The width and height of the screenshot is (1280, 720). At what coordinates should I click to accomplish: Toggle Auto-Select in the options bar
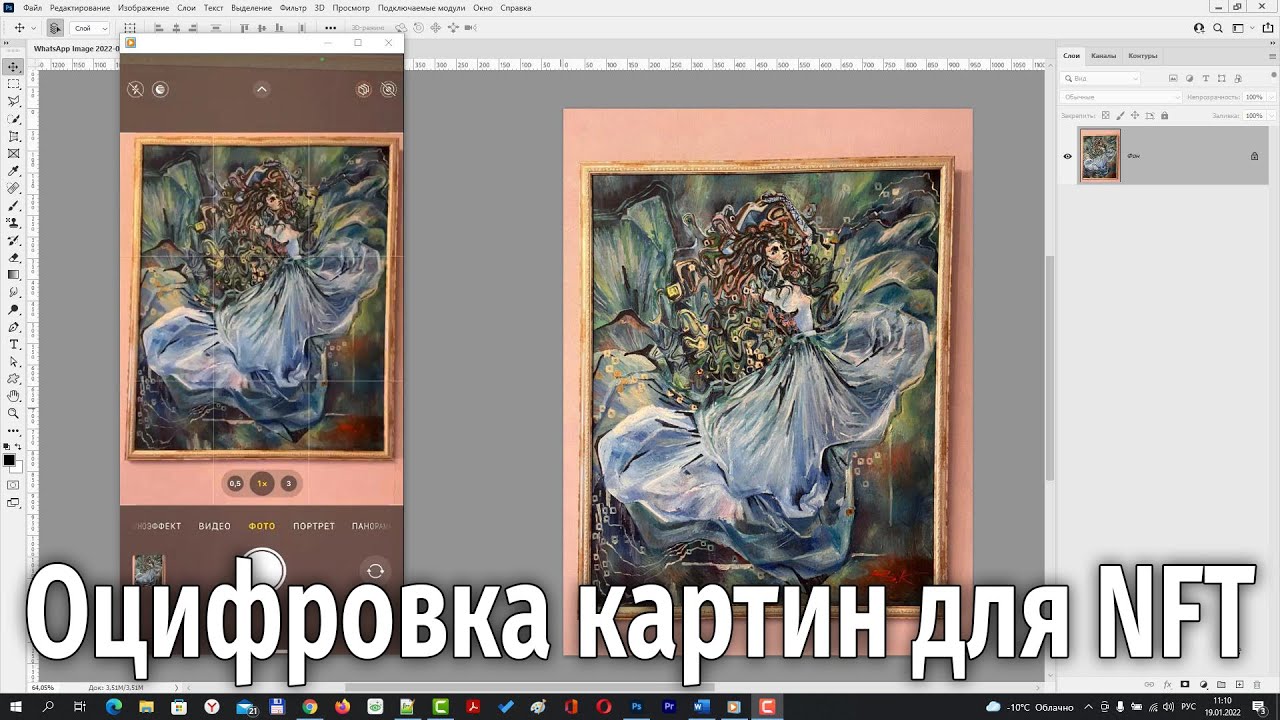pos(55,28)
